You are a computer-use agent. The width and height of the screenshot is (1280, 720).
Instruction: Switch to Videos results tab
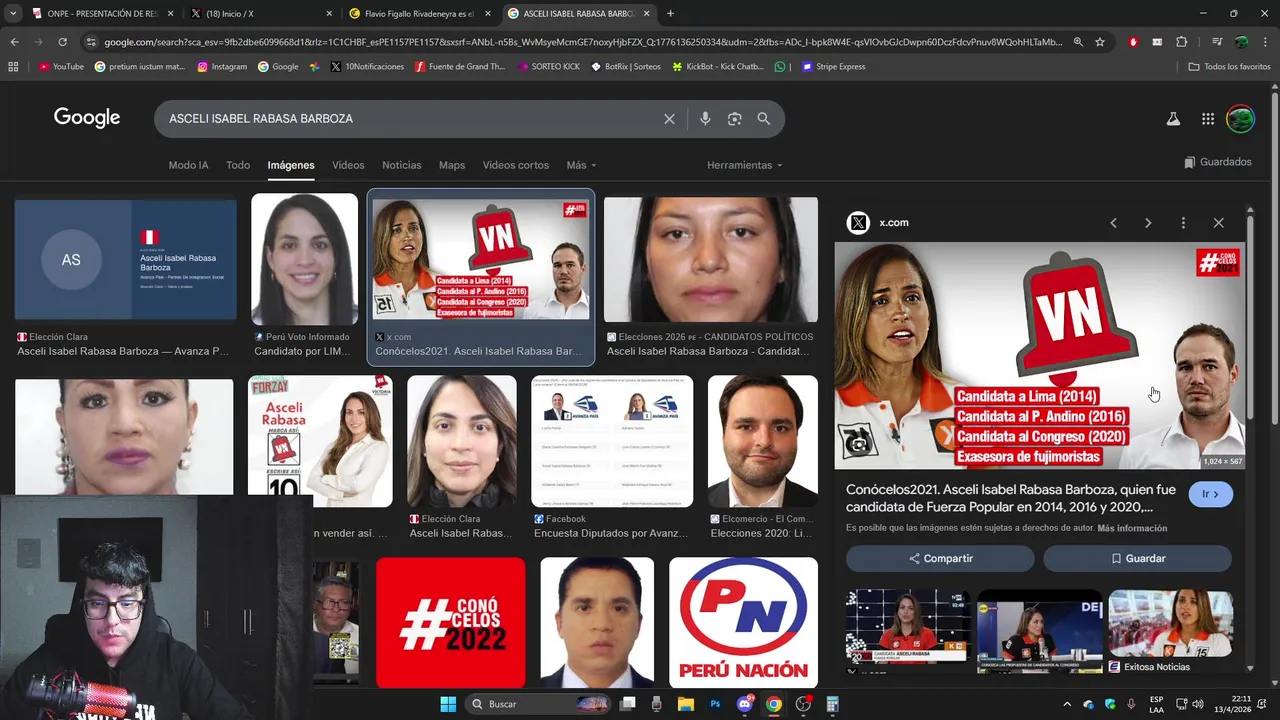point(348,165)
